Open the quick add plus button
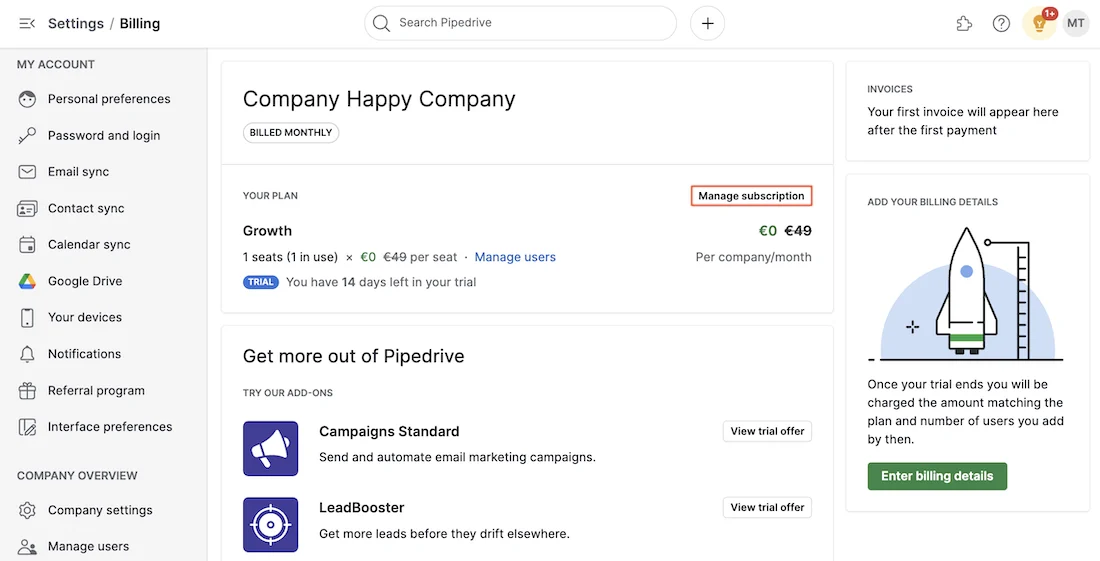This screenshot has width=1100, height=561. (x=707, y=23)
